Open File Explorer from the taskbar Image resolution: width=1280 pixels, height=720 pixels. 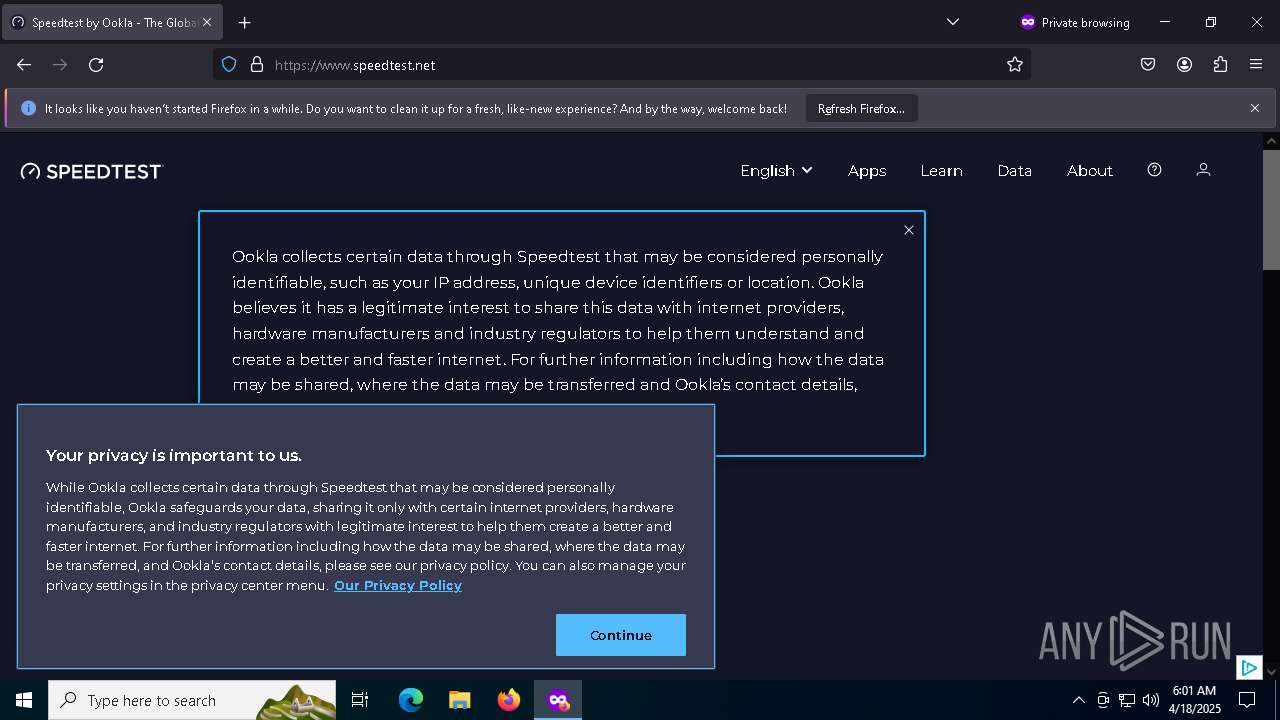click(x=460, y=700)
